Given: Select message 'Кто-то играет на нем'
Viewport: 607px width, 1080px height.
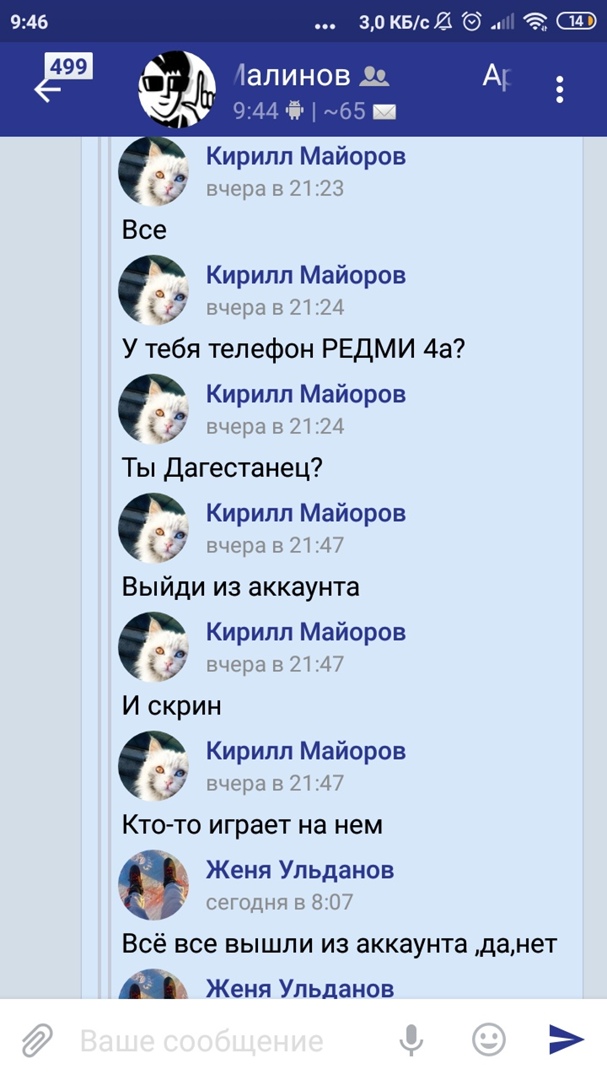Looking at the screenshot, I should click(x=252, y=824).
